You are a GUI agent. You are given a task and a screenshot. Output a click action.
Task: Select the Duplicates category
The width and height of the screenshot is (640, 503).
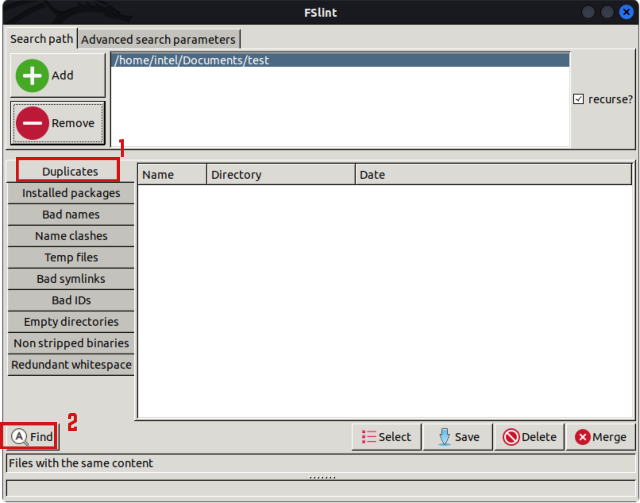(x=70, y=171)
